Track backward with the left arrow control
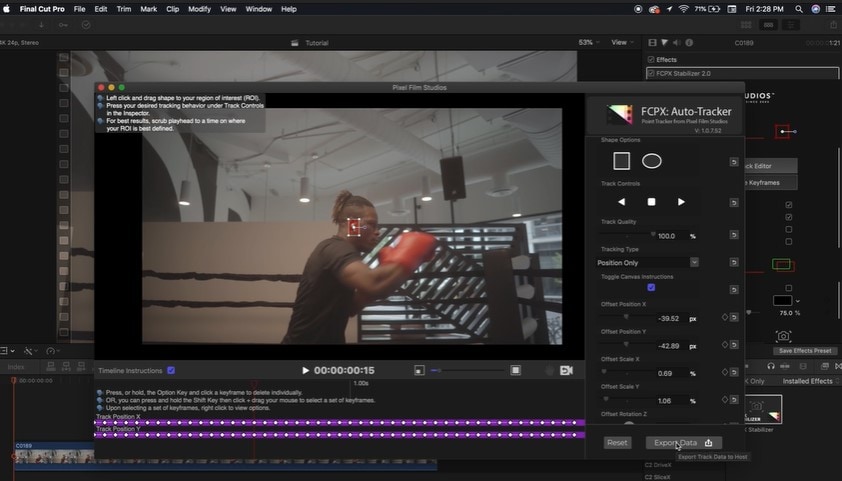This screenshot has height=481, width=842. (x=621, y=202)
